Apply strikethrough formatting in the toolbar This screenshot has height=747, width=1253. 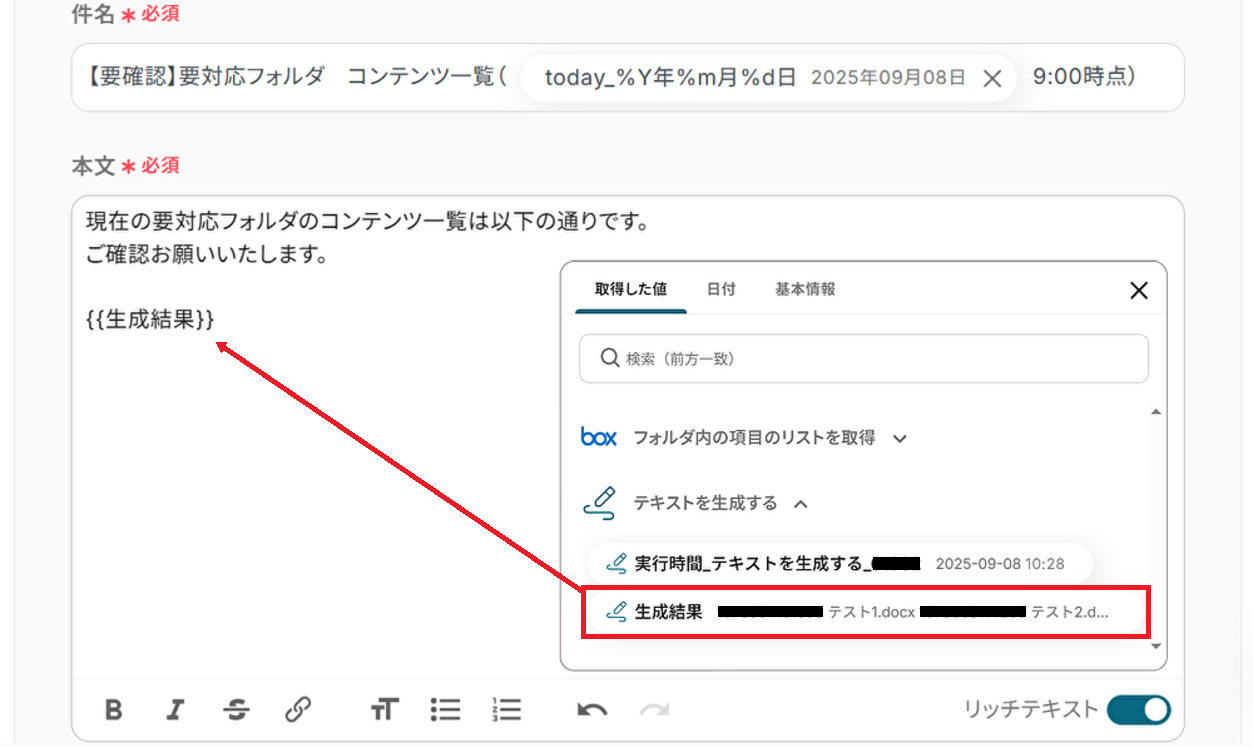237,710
